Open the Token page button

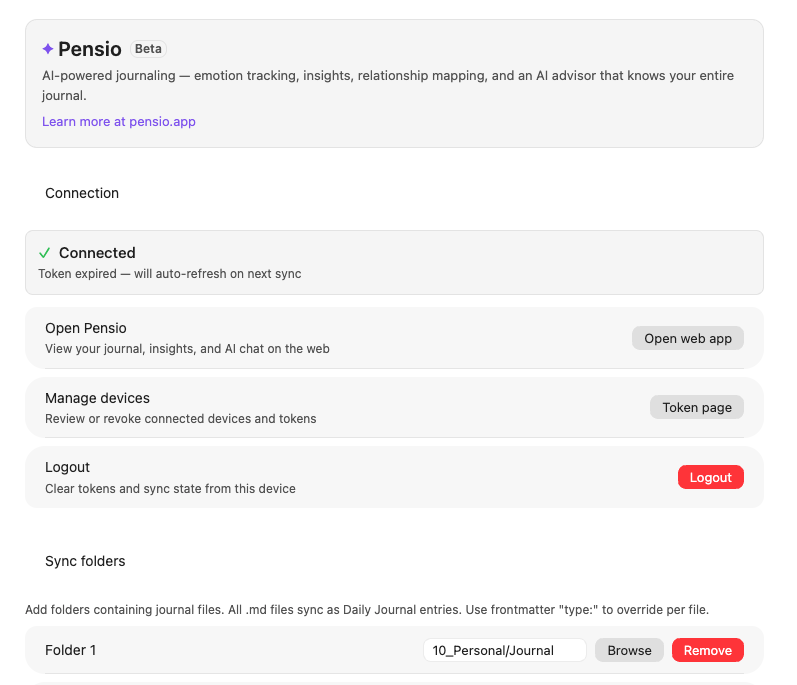coord(696,408)
